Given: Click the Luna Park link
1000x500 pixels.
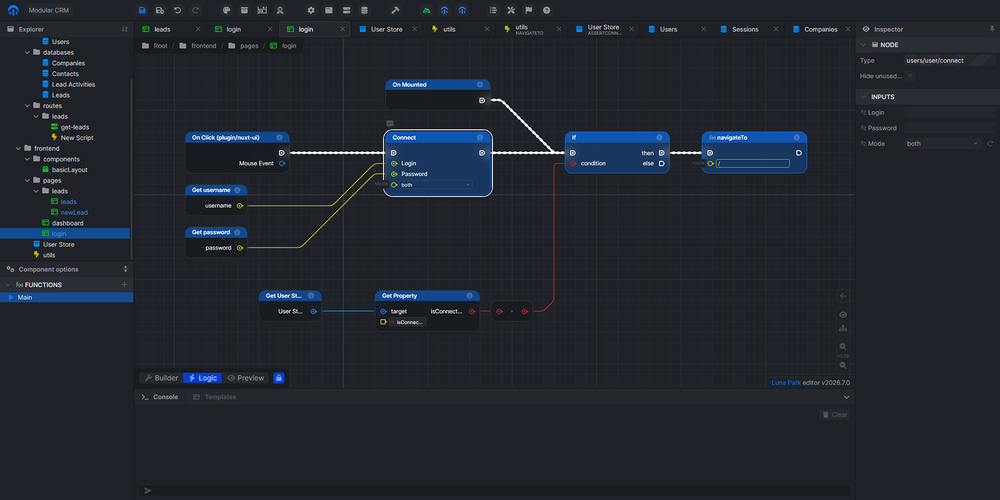Looking at the screenshot, I should pyautogui.click(x=786, y=383).
